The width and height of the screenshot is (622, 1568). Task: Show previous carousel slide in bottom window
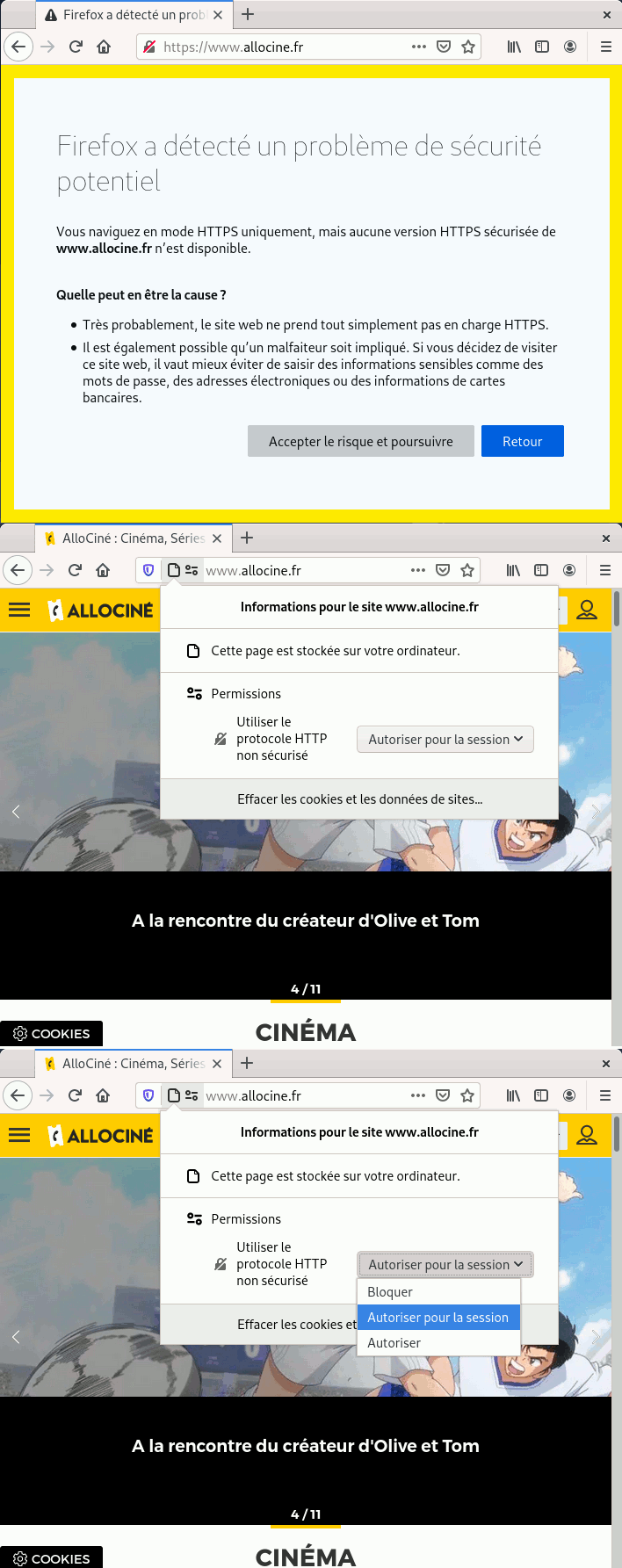tap(16, 1337)
